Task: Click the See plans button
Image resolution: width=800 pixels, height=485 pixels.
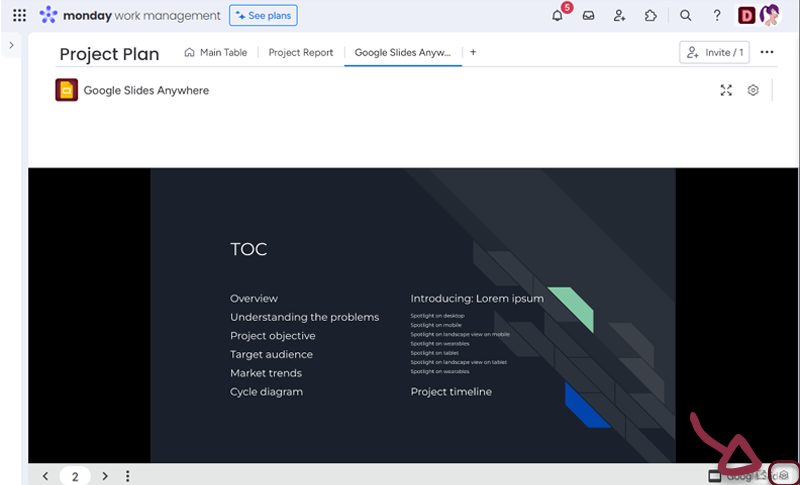Action: (x=263, y=16)
